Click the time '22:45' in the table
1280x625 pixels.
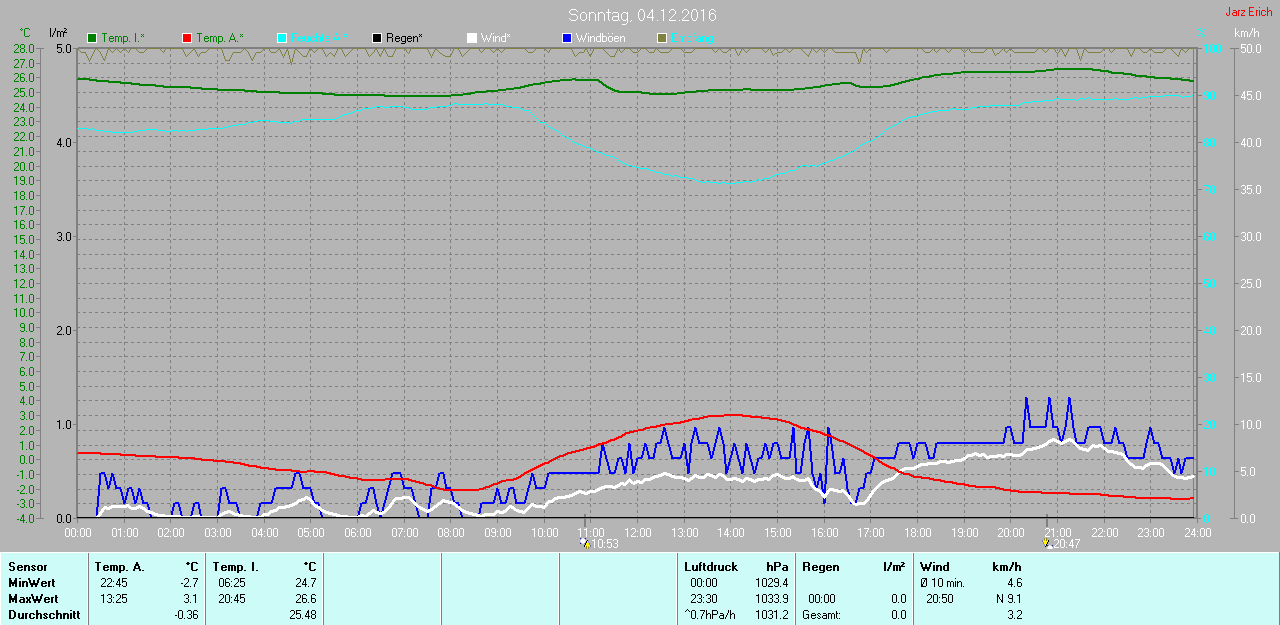(113, 582)
